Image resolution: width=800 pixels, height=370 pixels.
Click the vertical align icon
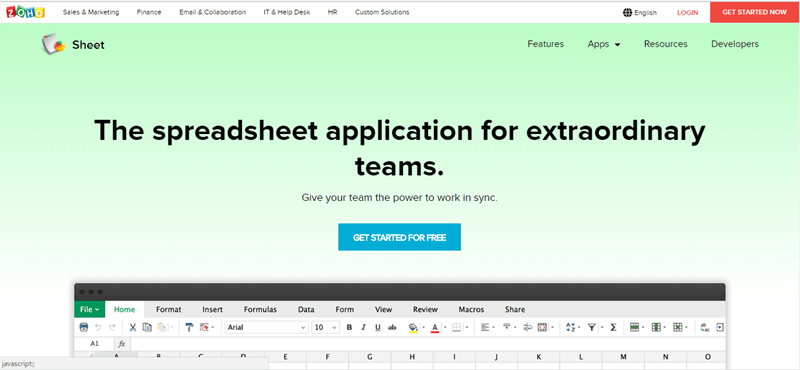pyautogui.click(x=507, y=327)
